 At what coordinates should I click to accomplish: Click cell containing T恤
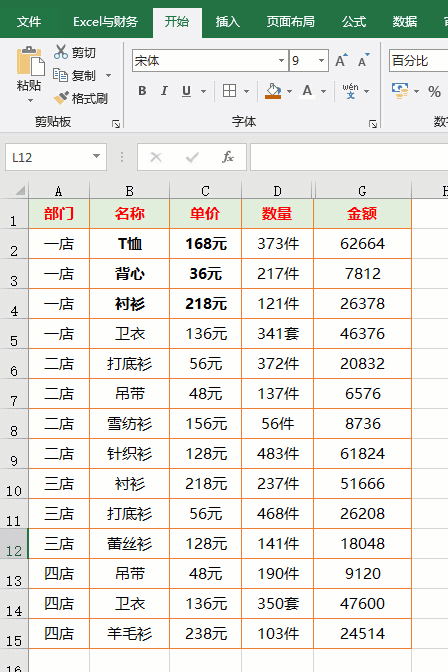129,243
